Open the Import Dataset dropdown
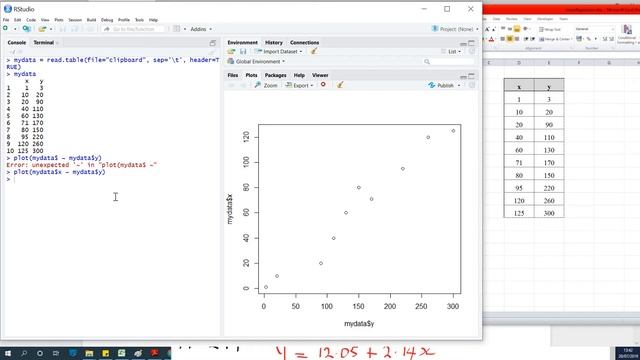640x360 pixels. coord(279,51)
